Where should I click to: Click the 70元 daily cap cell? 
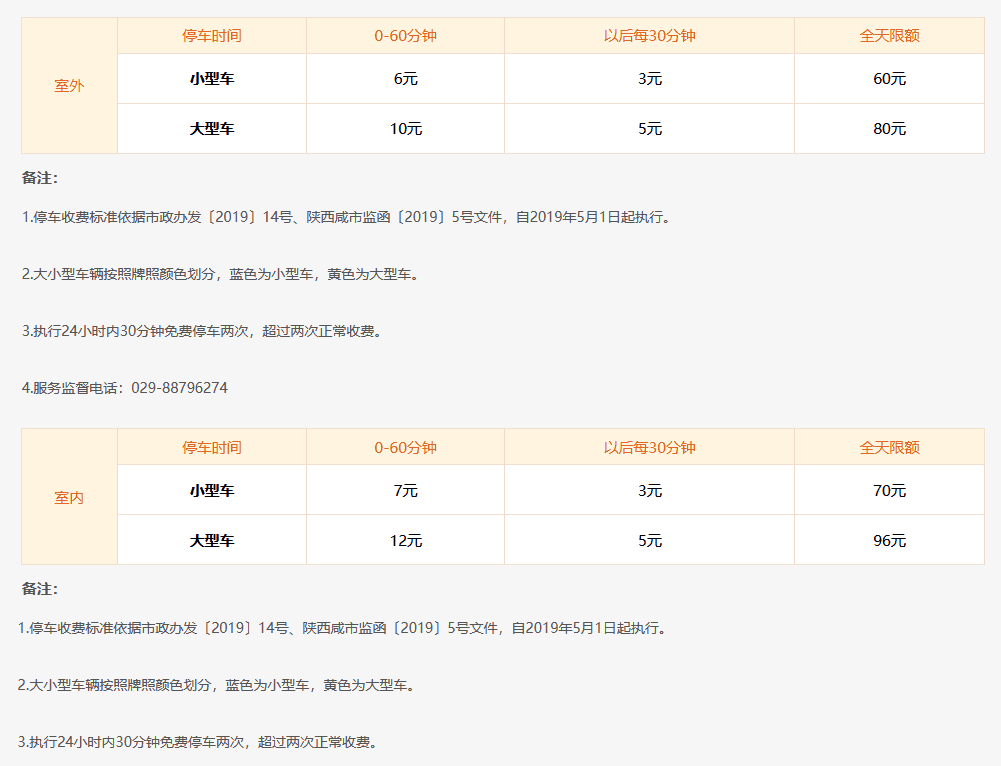[x=889, y=490]
